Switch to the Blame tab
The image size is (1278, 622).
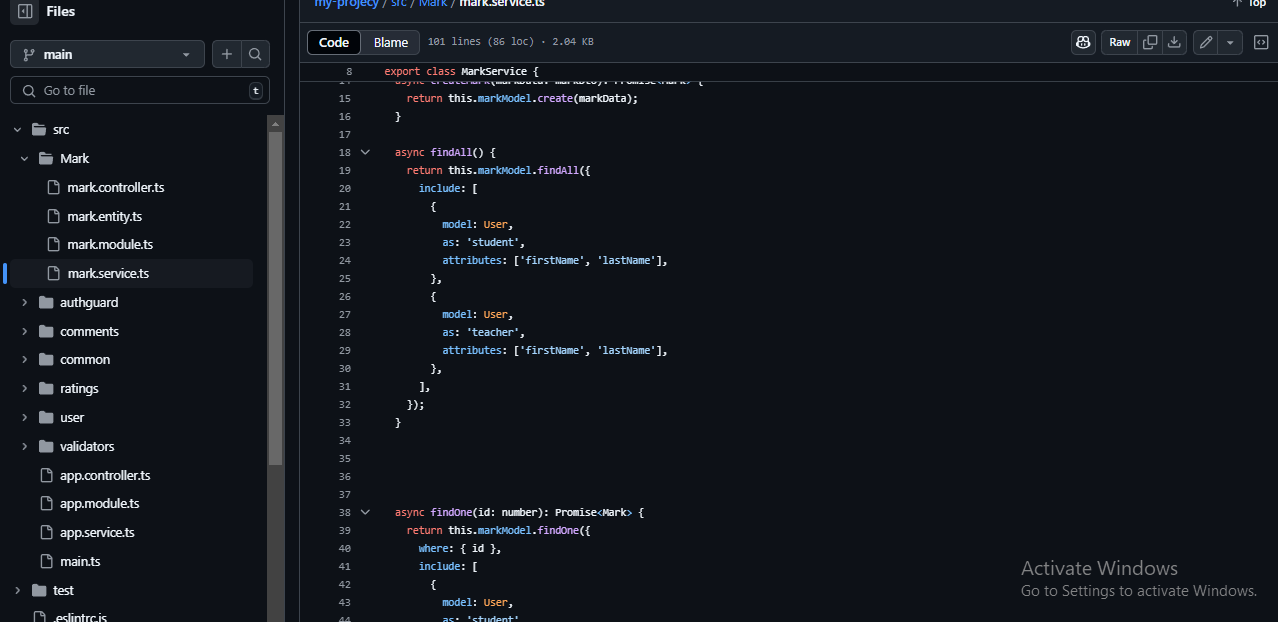(x=390, y=42)
